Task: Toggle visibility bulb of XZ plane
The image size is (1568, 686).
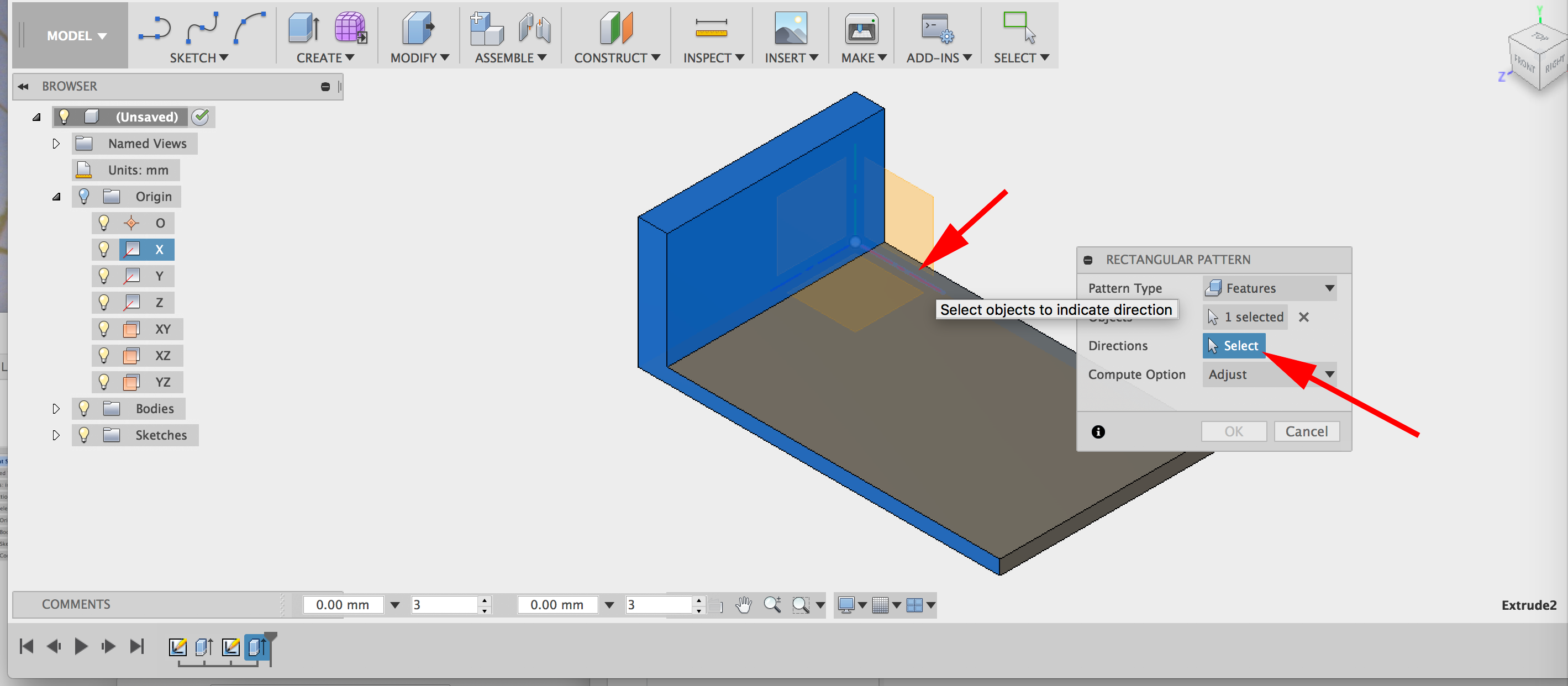Action: [x=104, y=356]
